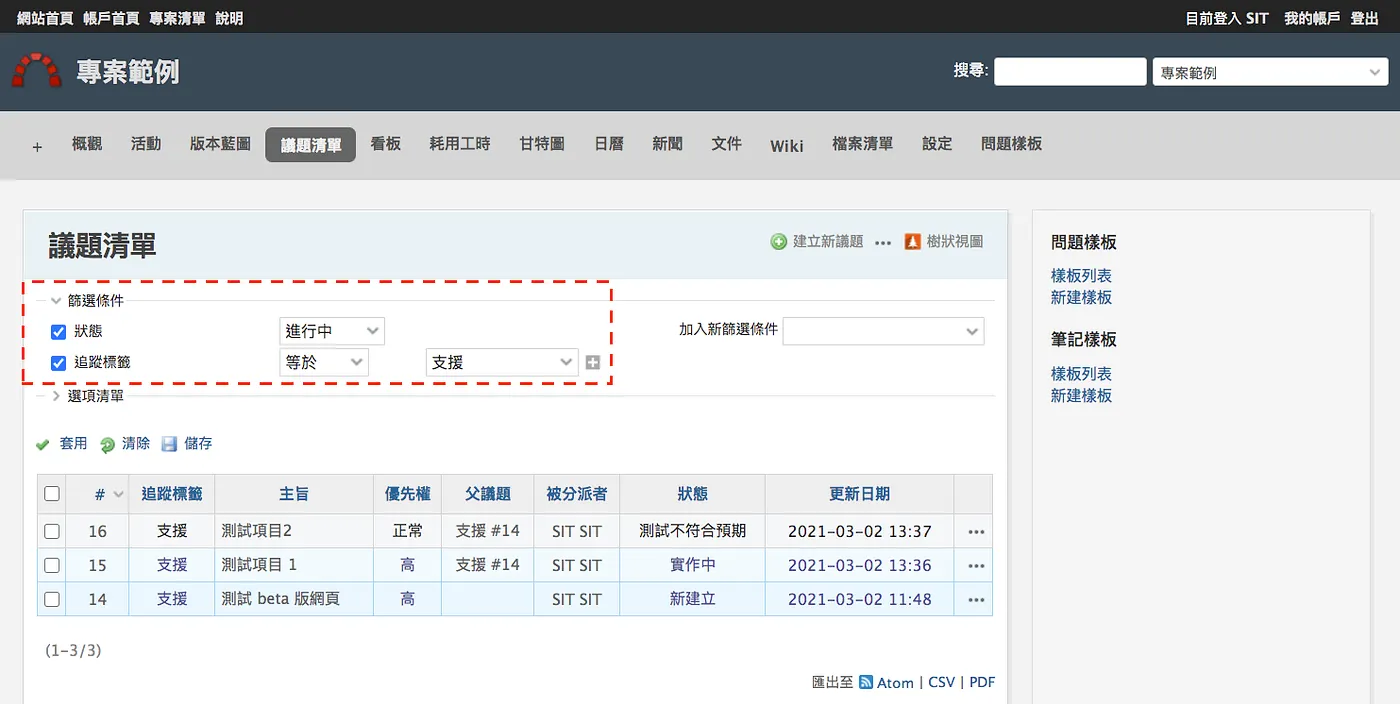Open actions menu for issue 15 row
This screenshot has width=1400, height=704.
point(977,566)
